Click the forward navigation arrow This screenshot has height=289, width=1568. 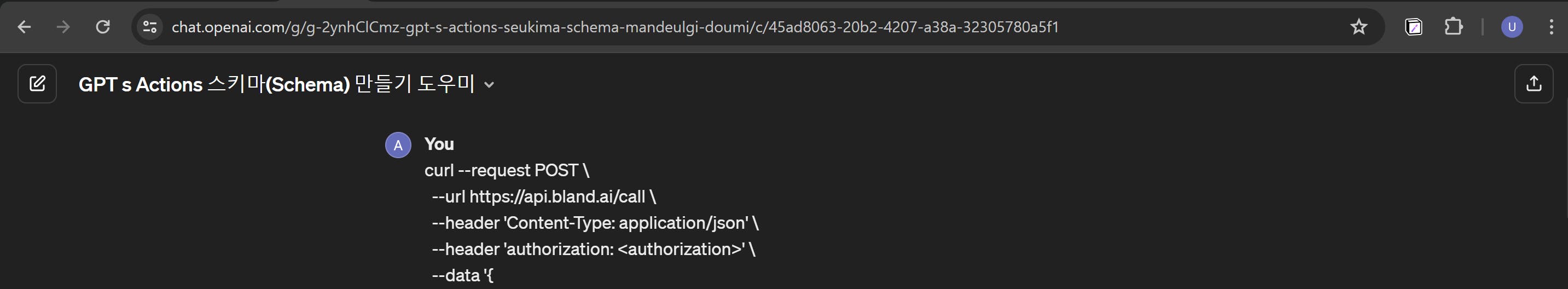click(63, 27)
